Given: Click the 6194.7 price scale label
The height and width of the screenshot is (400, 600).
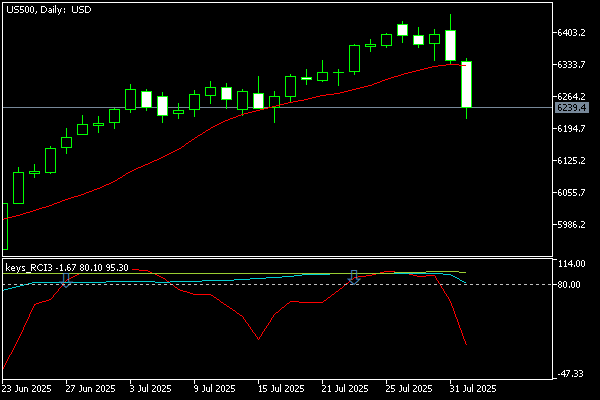Looking at the screenshot, I should pyautogui.click(x=571, y=129).
